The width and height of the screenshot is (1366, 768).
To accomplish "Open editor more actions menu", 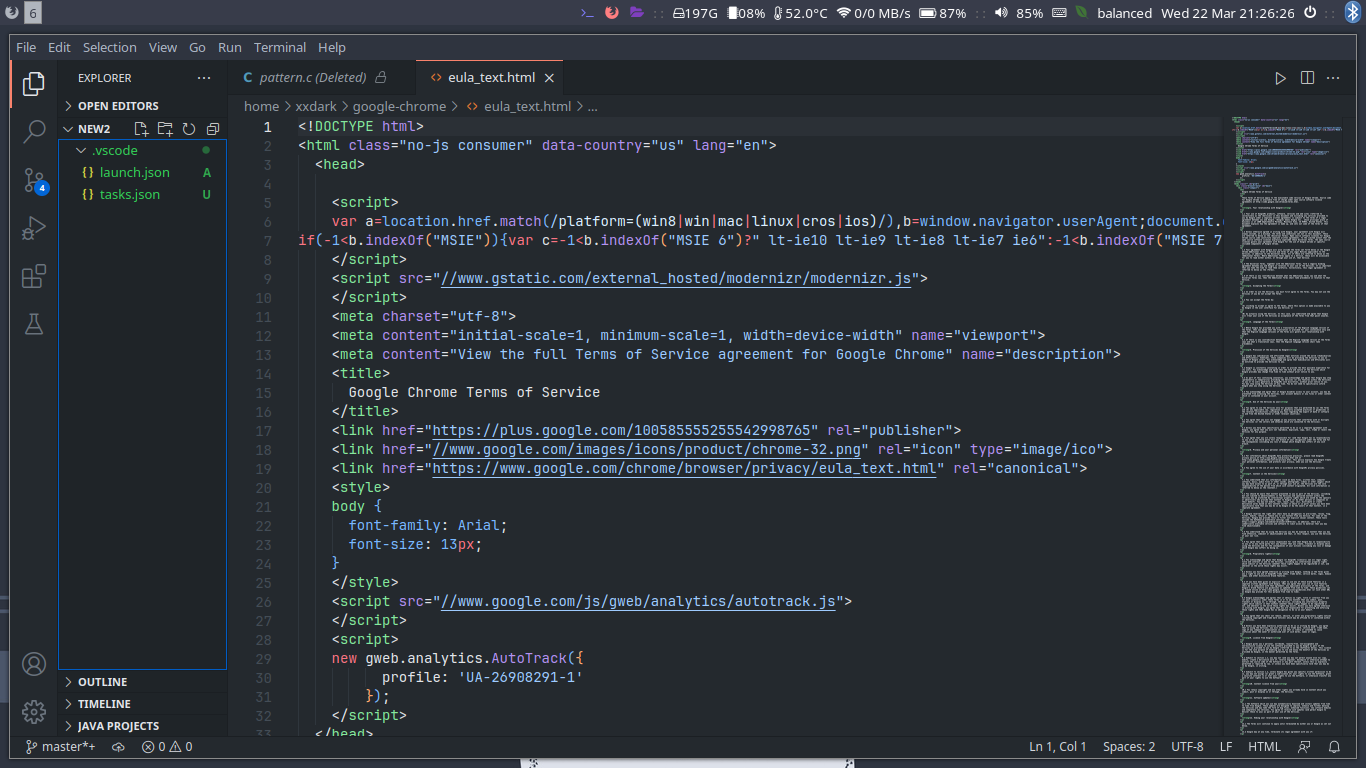I will click(x=1334, y=78).
